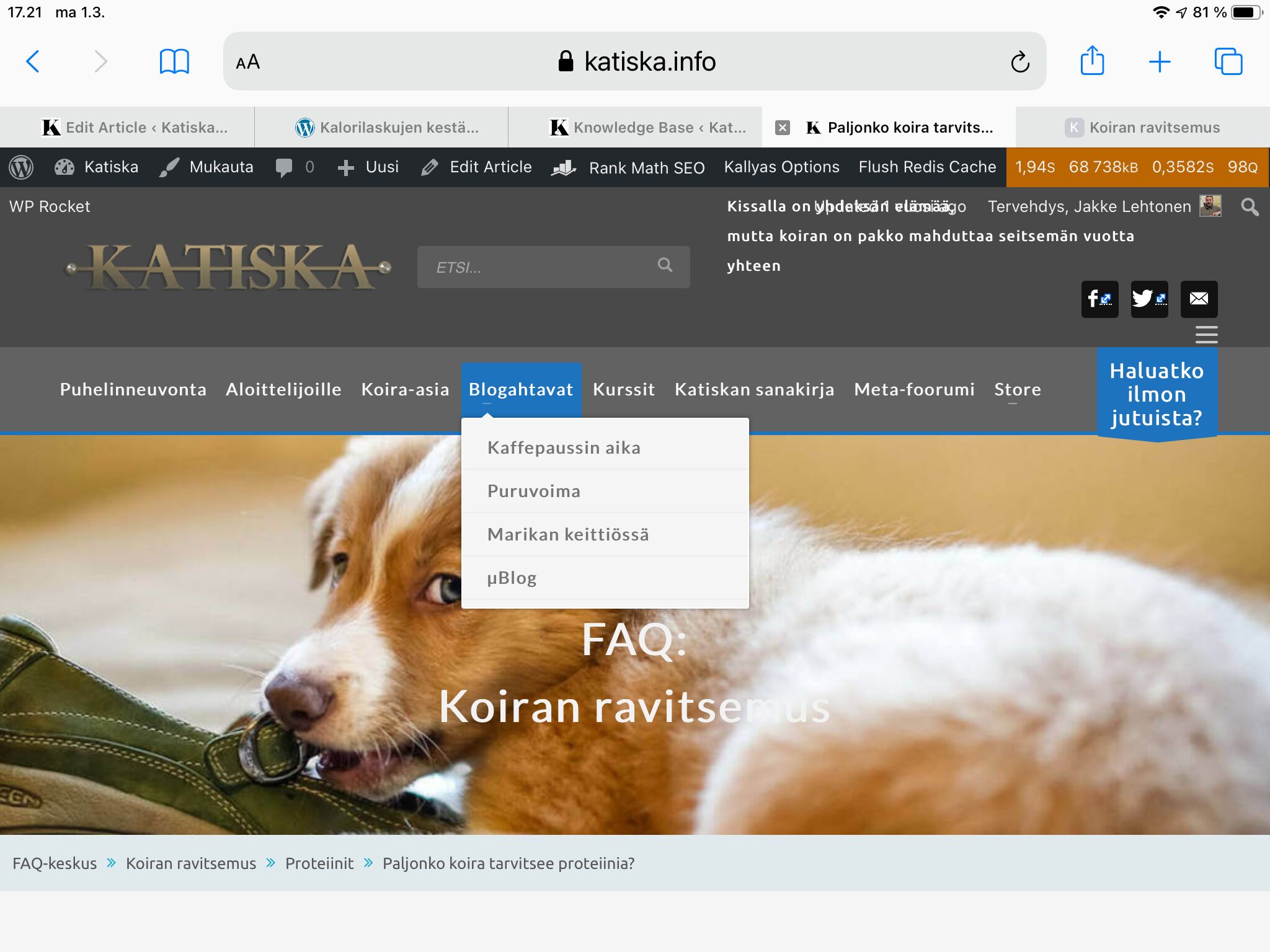Open the Safari share sheet icon
The width and height of the screenshot is (1270, 952).
click(1092, 61)
